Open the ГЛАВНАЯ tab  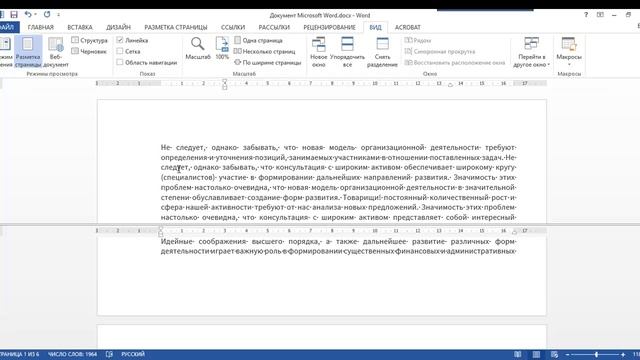41,27
